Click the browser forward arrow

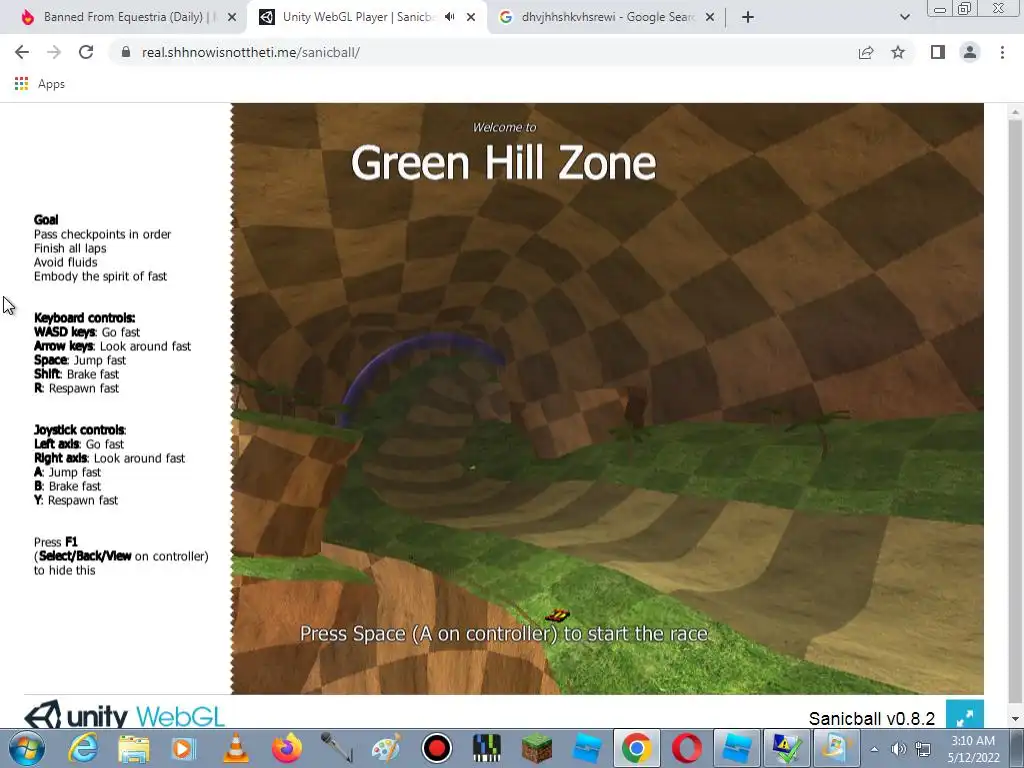[54, 52]
